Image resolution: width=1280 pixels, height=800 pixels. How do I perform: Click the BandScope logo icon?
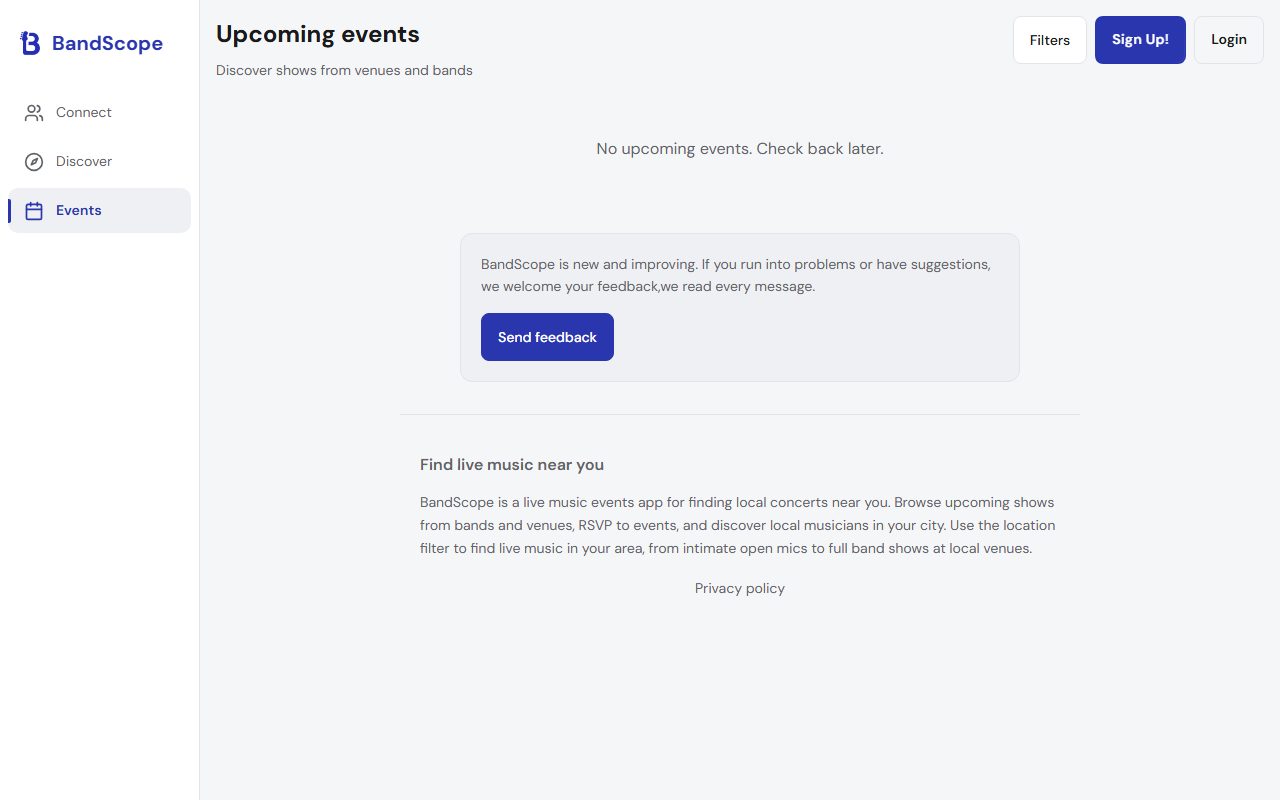(31, 43)
